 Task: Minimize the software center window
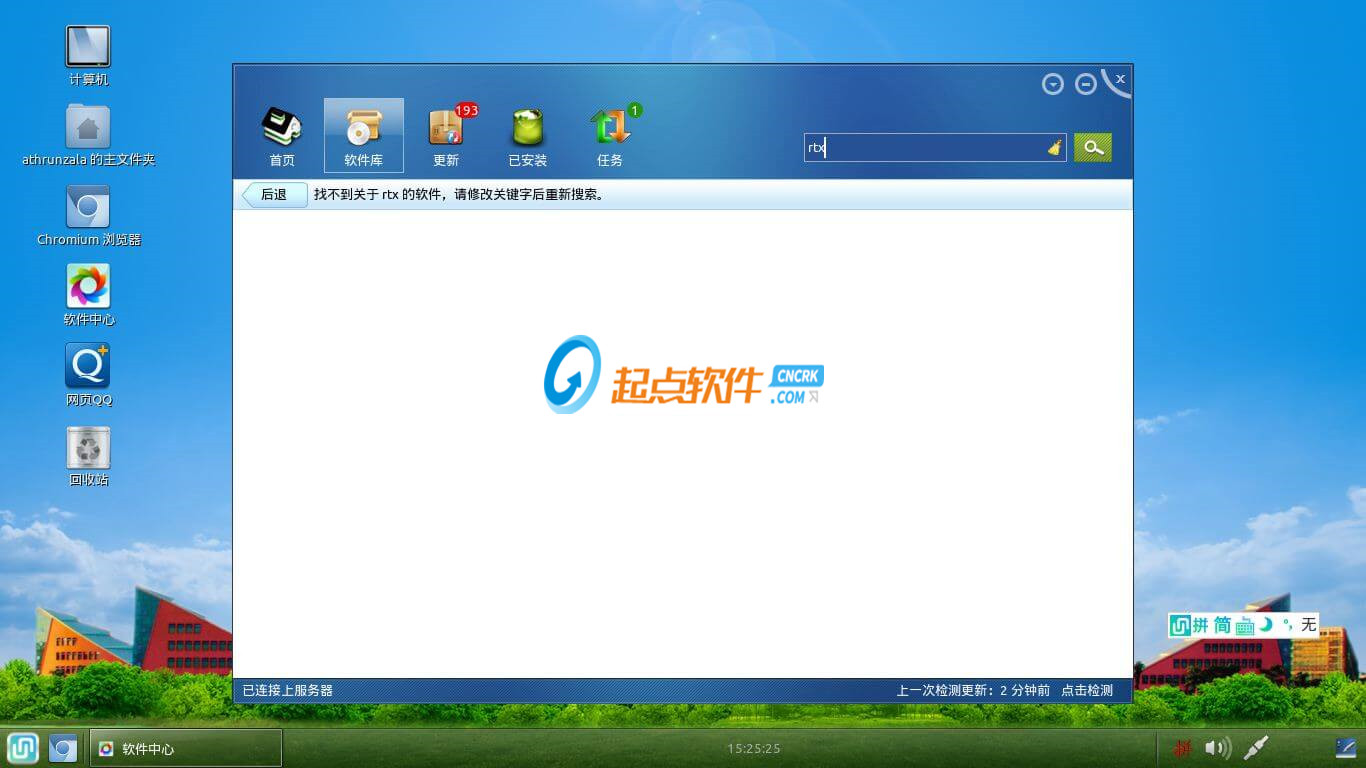[1086, 85]
